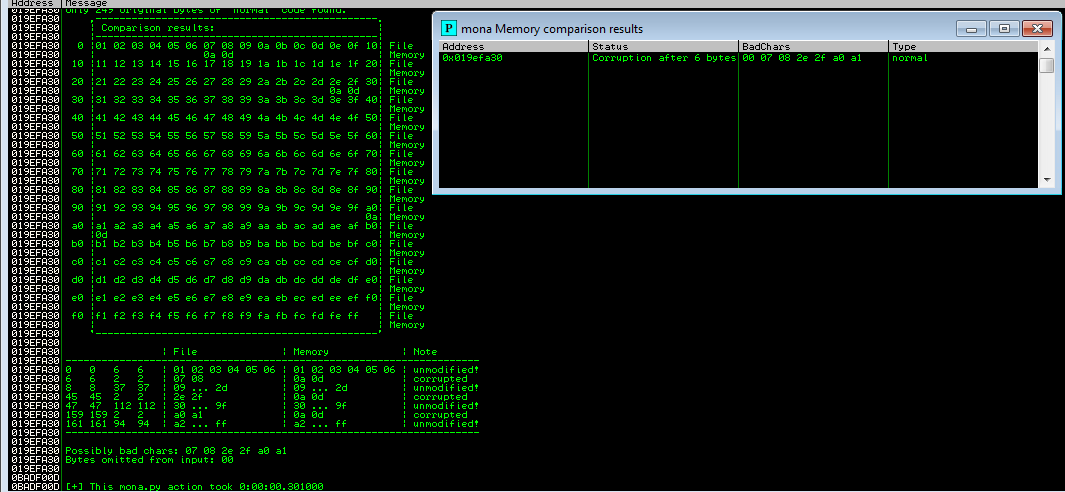Image resolution: width=1065 pixels, height=492 pixels.
Task: Minimize the mona Memory comparison results window
Action: pos(971,29)
